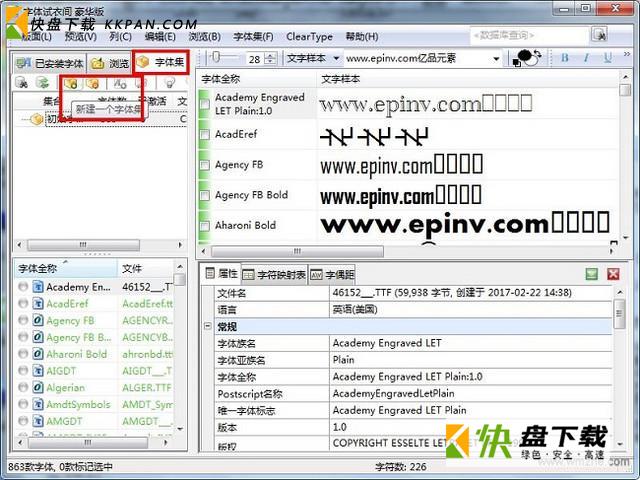Viewport: 640px width, 480px height.
Task: Check the Agency FB Bold preview checkbox
Action: 205,195
